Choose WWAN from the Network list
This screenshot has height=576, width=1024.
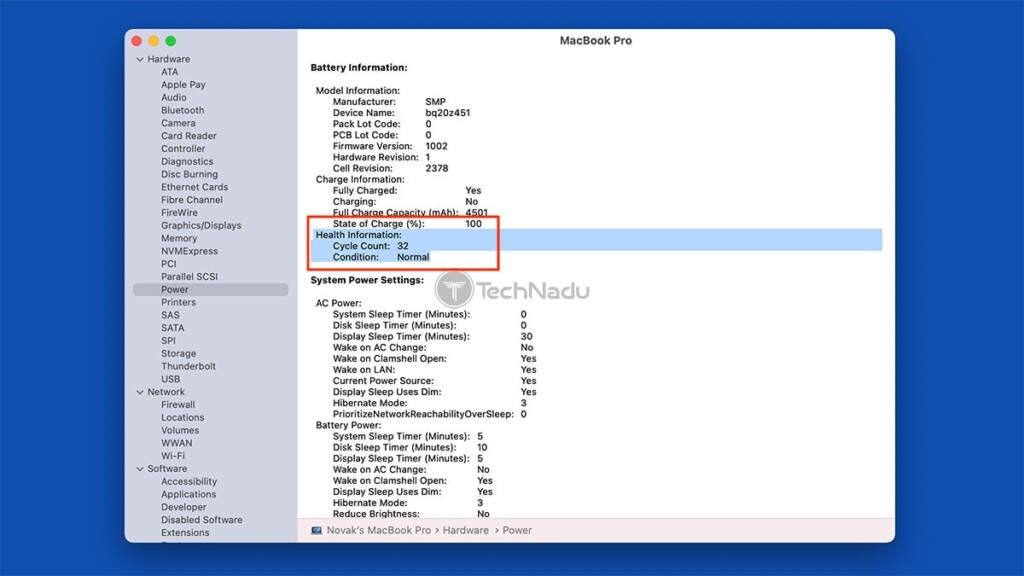[177, 443]
